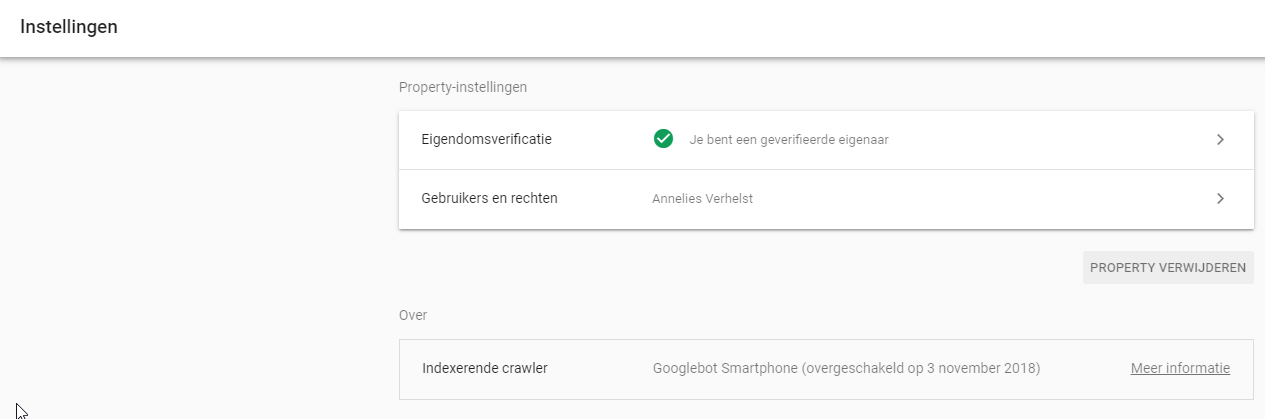
Task: Click the Annelies Verhelst user name
Action: [x=702, y=198]
